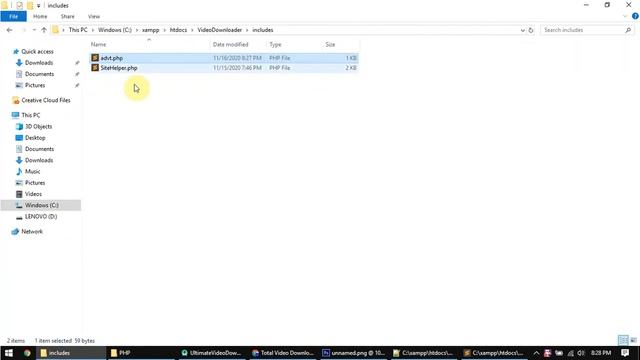Viewport: 640px width, 360px height.
Task: Select the advt.php file
Action: (224, 58)
